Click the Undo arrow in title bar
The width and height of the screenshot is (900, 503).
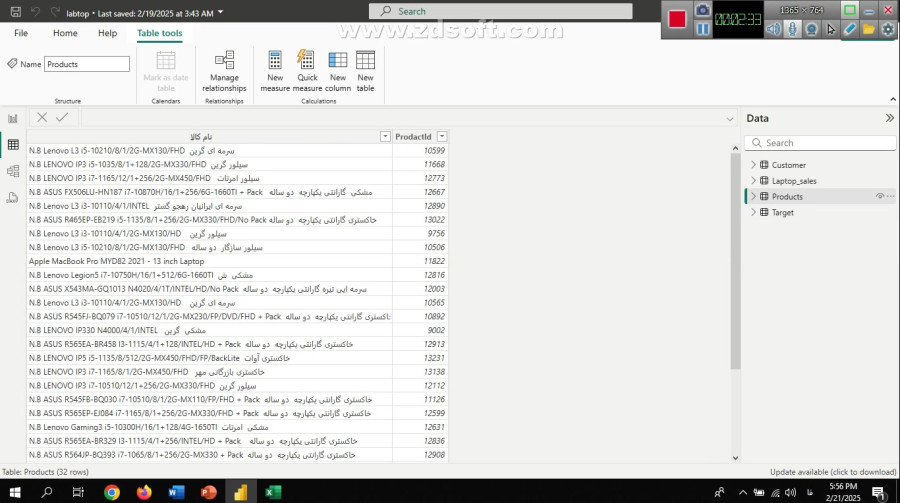[x=36, y=12]
